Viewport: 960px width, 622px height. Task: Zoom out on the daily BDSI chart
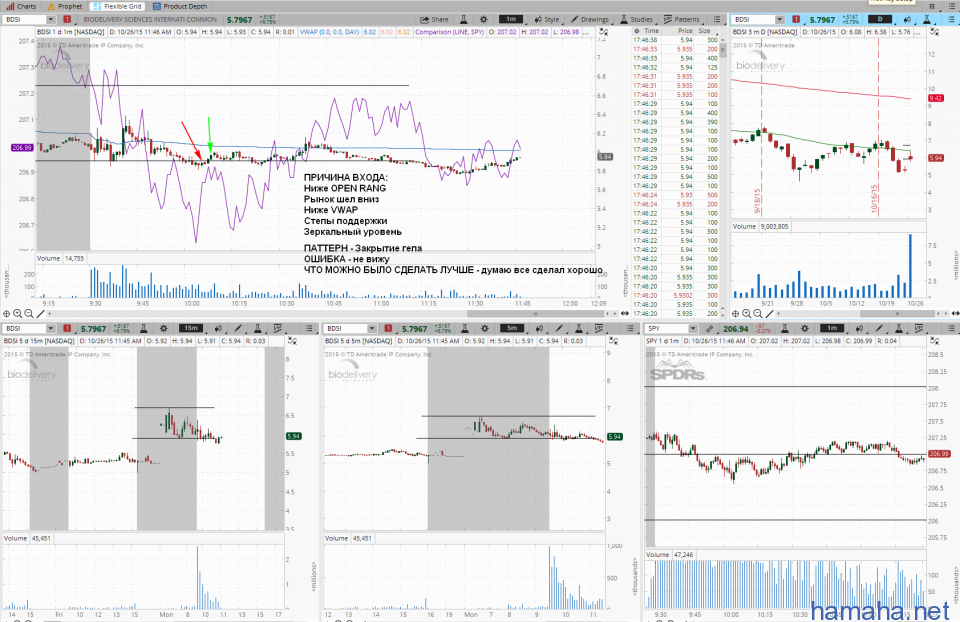758,313
